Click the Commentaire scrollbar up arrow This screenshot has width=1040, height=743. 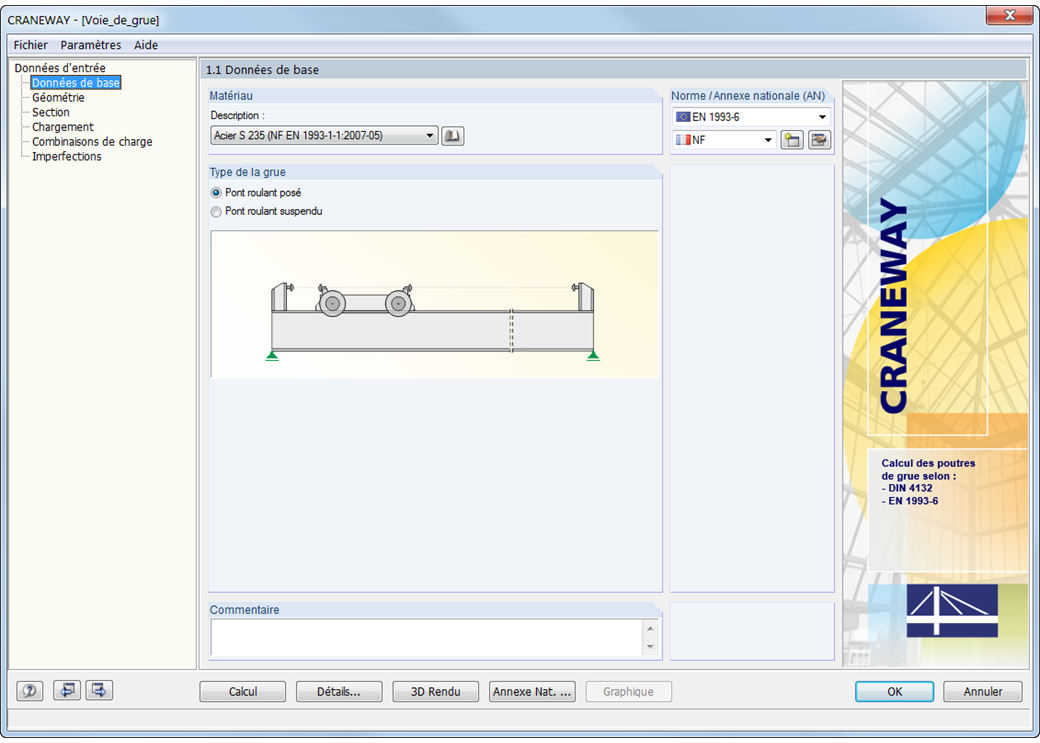(x=651, y=628)
